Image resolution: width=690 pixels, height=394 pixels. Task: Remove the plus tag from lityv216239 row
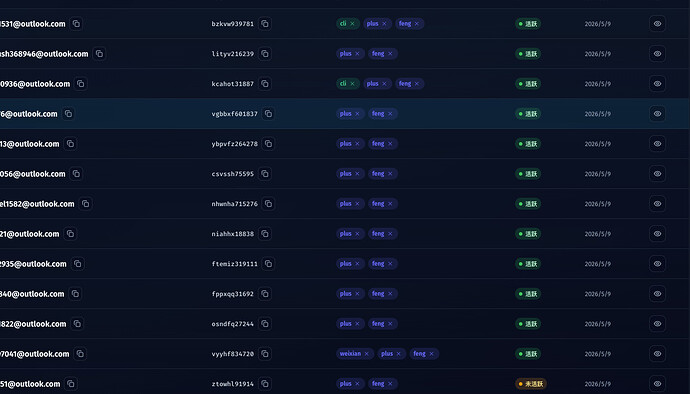click(x=357, y=54)
